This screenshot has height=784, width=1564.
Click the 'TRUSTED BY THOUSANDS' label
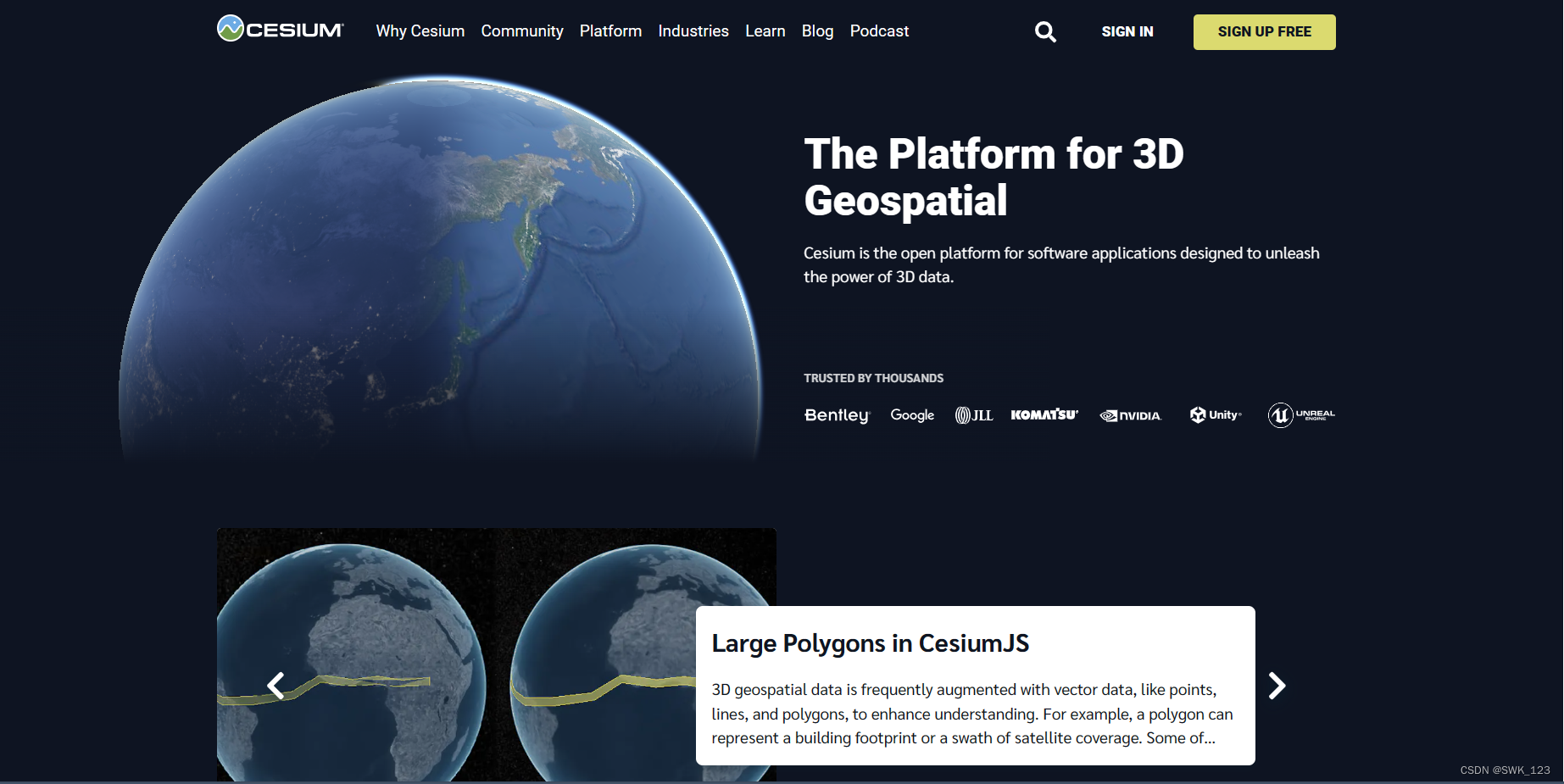click(x=873, y=378)
